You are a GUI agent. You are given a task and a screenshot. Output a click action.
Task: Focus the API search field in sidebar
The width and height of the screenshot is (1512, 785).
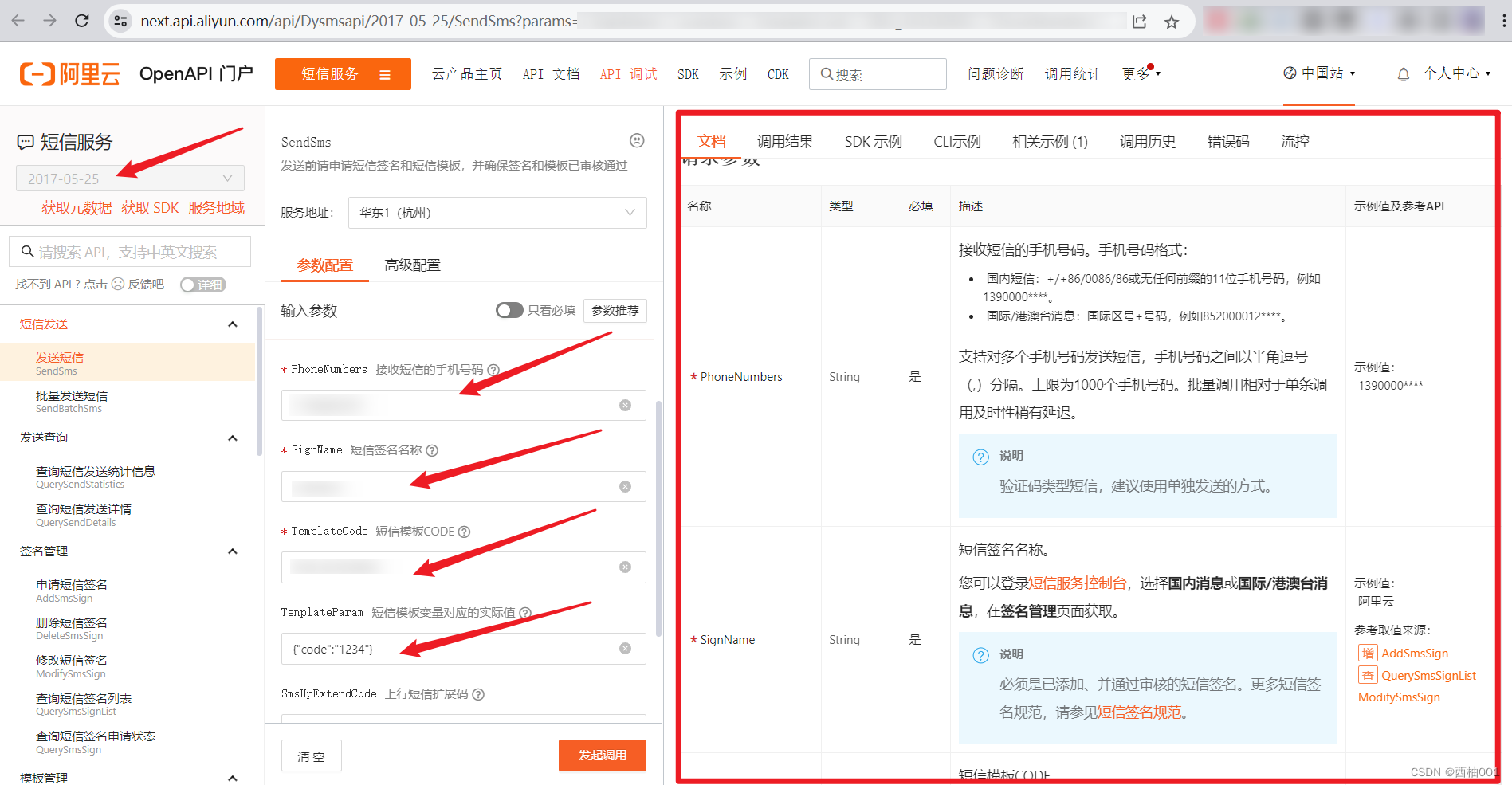click(x=130, y=252)
